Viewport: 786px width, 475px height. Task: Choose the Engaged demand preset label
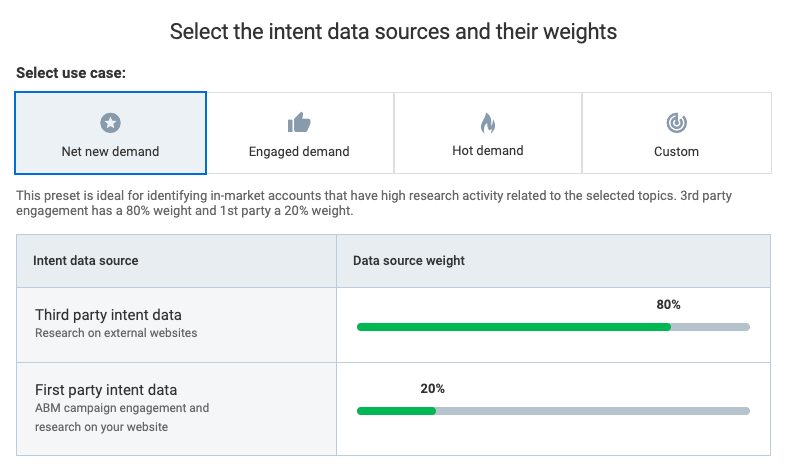click(299, 152)
